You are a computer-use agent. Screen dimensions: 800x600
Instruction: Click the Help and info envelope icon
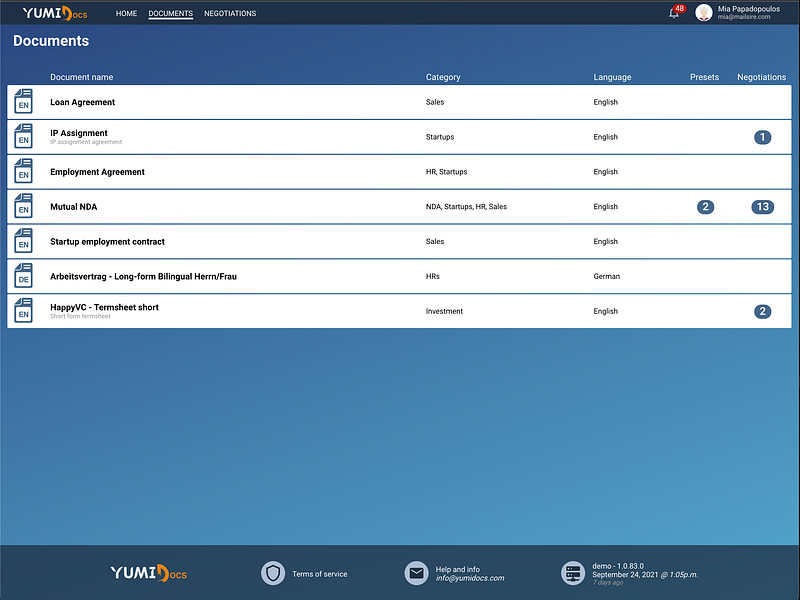416,573
